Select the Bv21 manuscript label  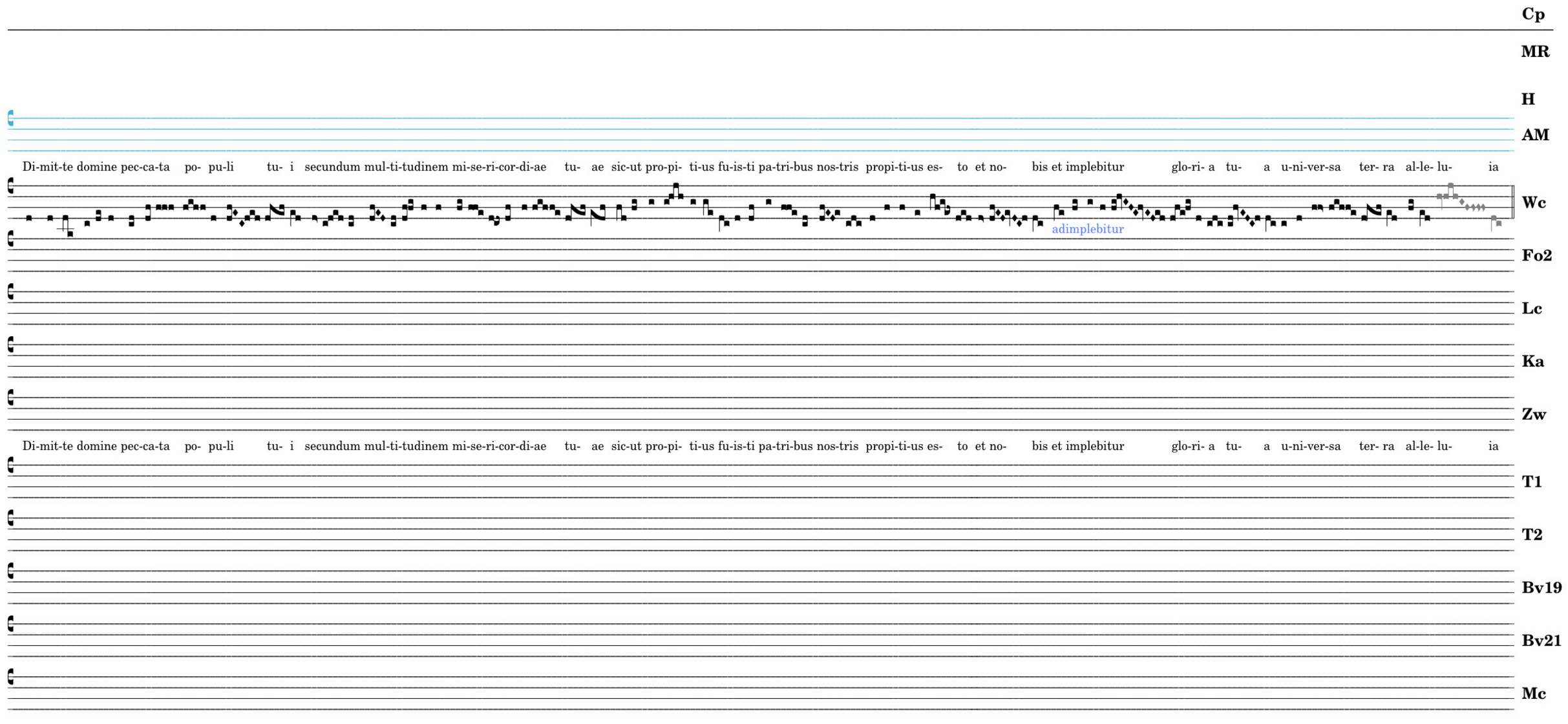(1541, 641)
